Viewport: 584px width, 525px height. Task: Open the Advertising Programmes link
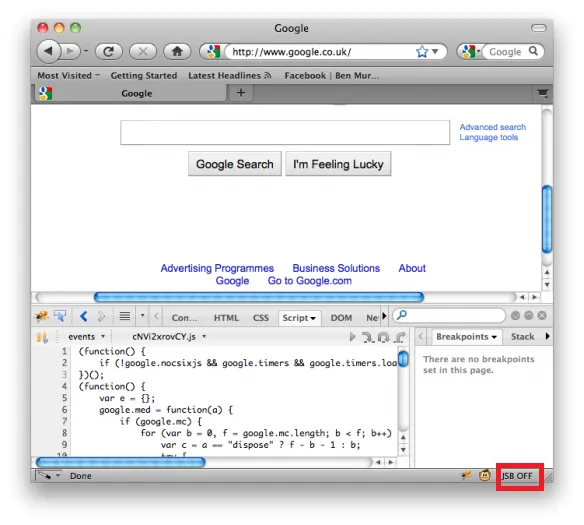217,268
